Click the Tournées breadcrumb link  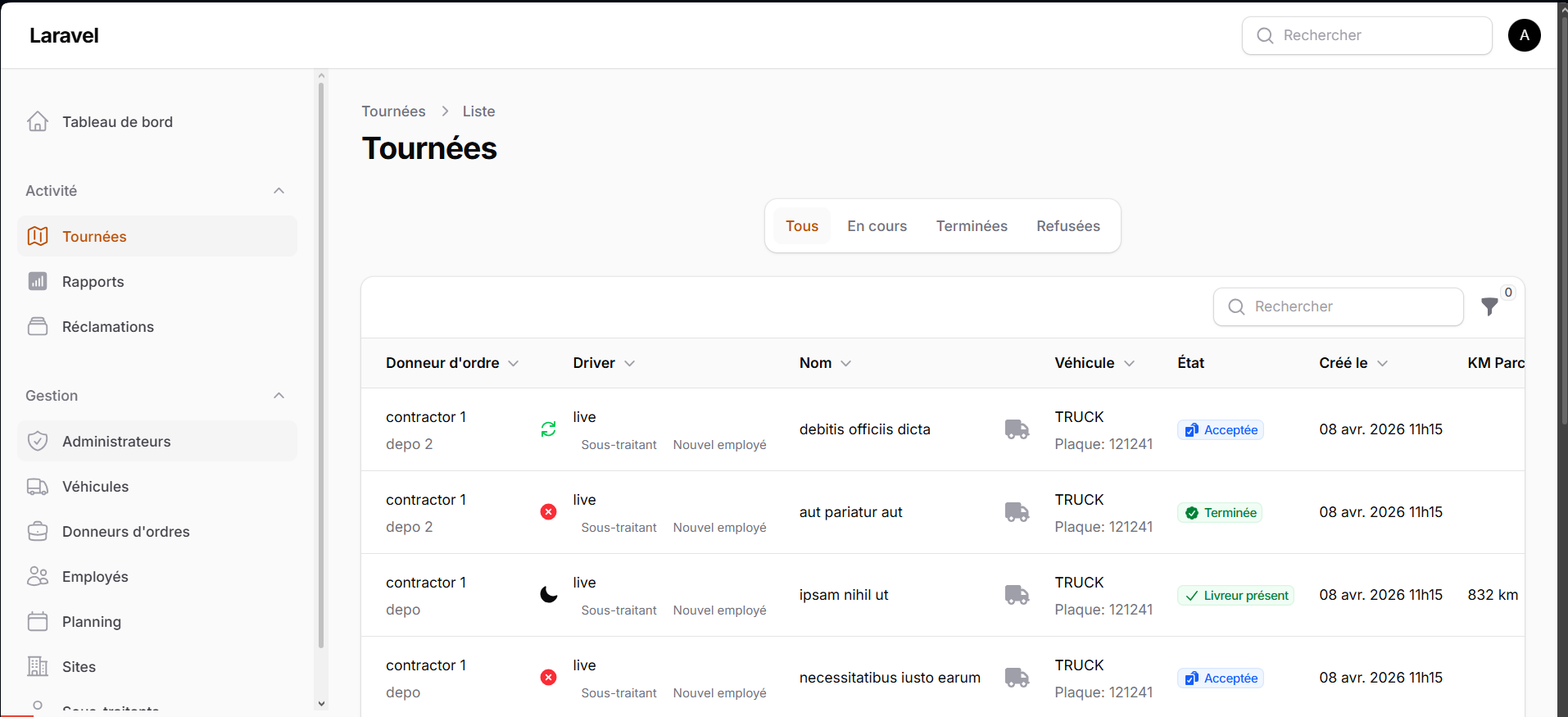393,111
